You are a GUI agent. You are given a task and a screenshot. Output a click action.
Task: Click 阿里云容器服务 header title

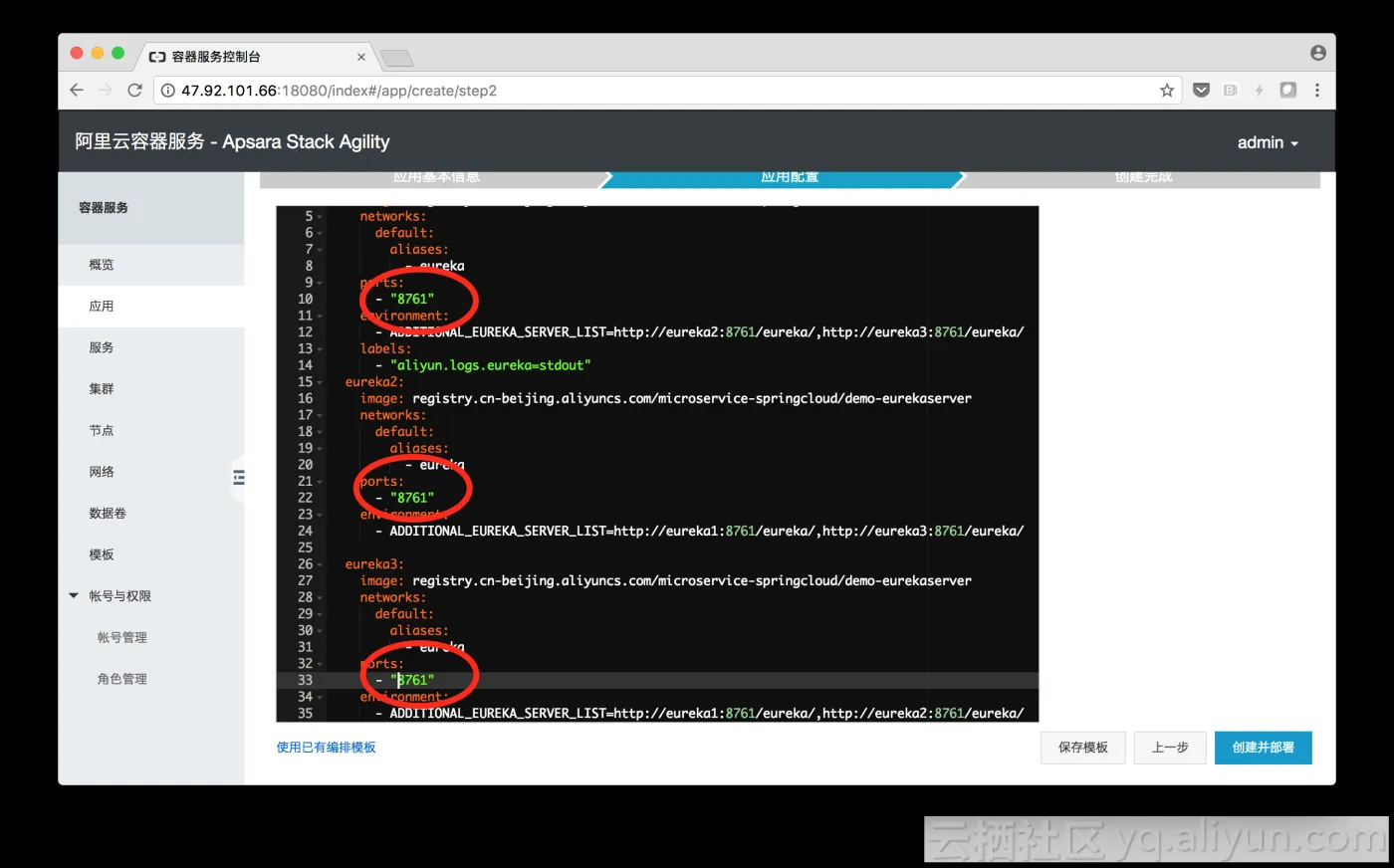point(232,142)
